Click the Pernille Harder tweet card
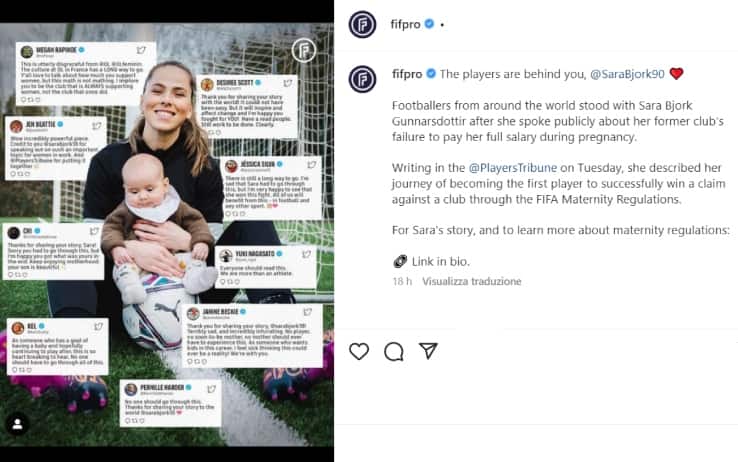Viewport: 738px width, 462px height. coord(170,403)
